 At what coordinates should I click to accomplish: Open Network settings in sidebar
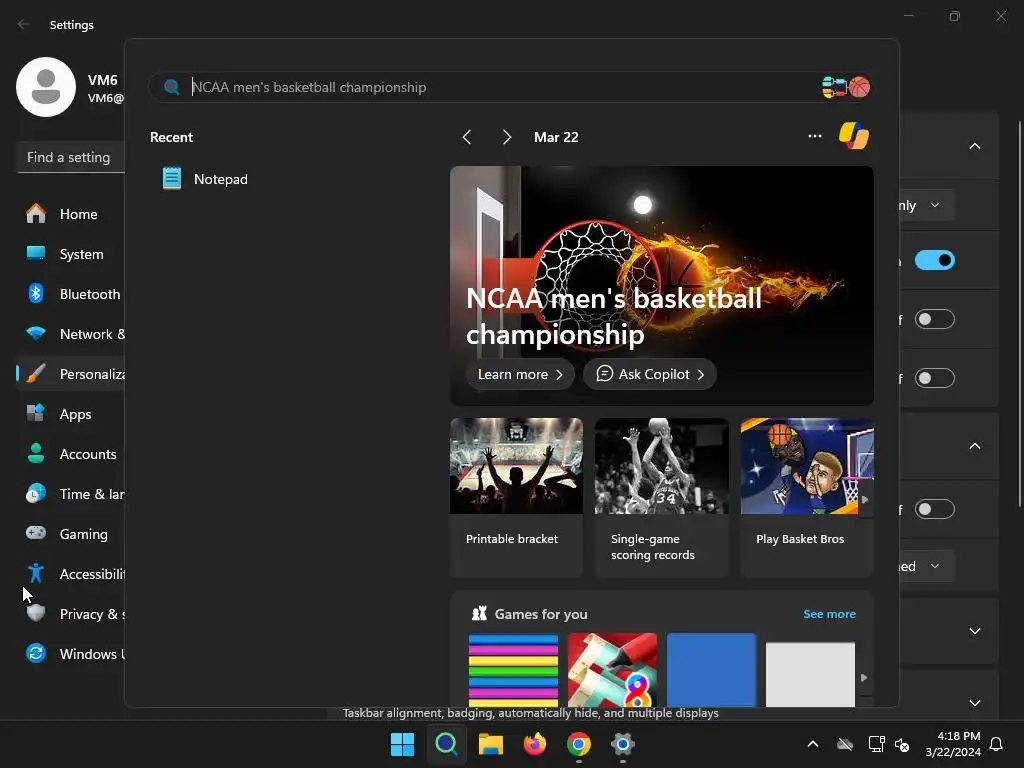click(71, 334)
